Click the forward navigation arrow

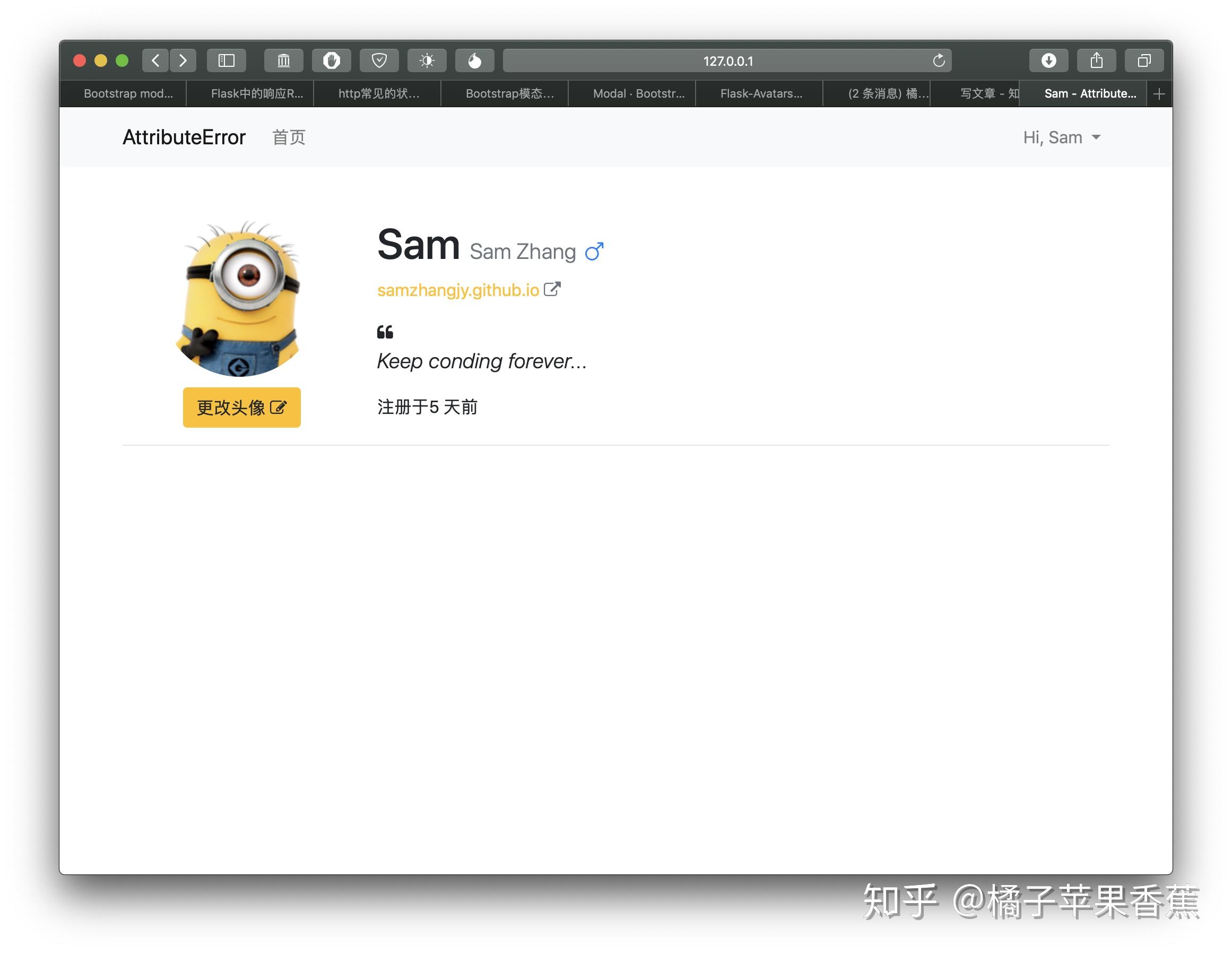pyautogui.click(x=183, y=60)
